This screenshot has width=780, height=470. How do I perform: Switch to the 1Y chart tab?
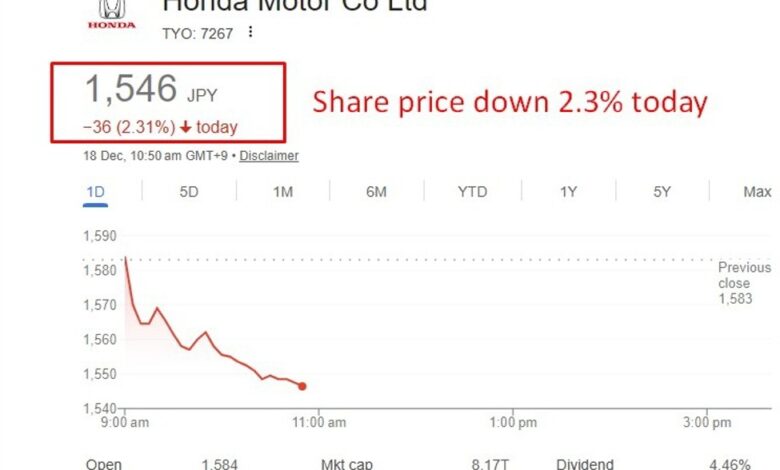coord(567,192)
